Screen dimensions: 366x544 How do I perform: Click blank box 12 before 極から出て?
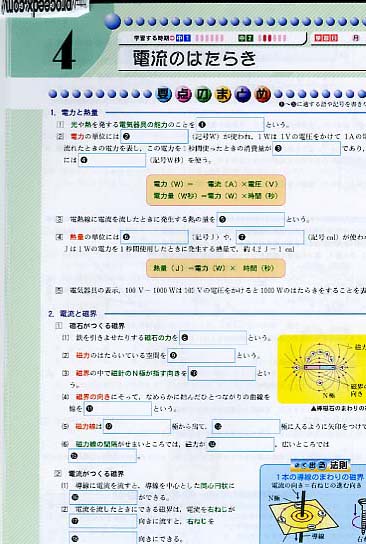pyautogui.click(x=137, y=426)
